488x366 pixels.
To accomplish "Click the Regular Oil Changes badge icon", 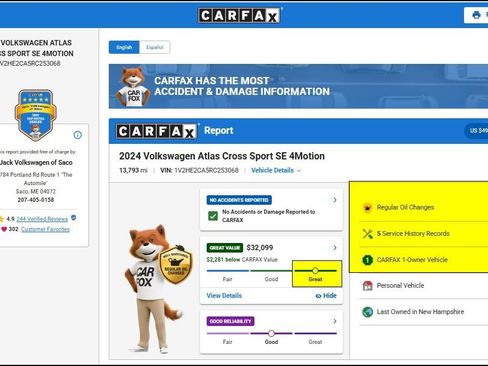I will coord(367,208).
